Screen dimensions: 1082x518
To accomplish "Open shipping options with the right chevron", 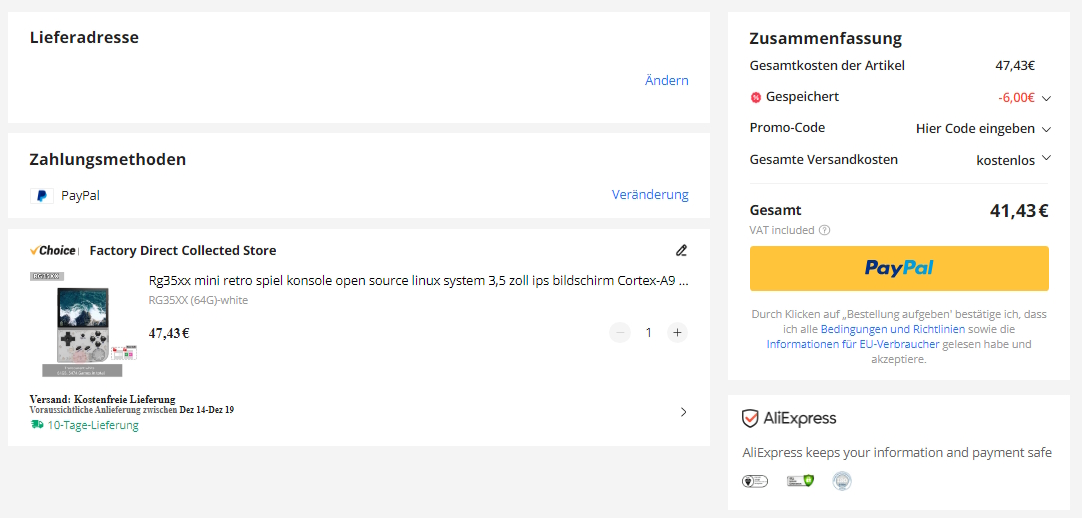I will pyautogui.click(x=683, y=411).
